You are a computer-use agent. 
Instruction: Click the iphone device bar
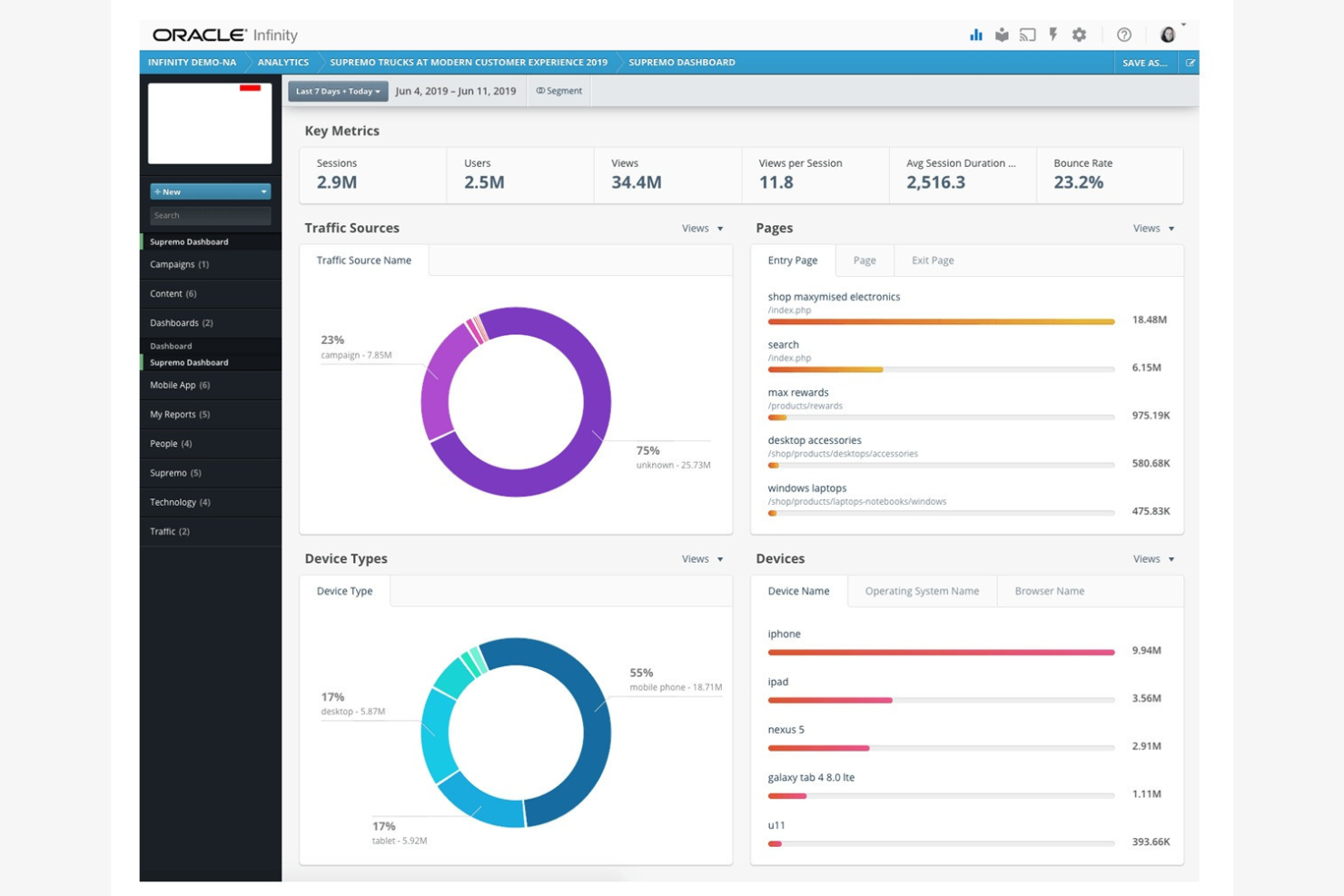pyautogui.click(x=941, y=652)
